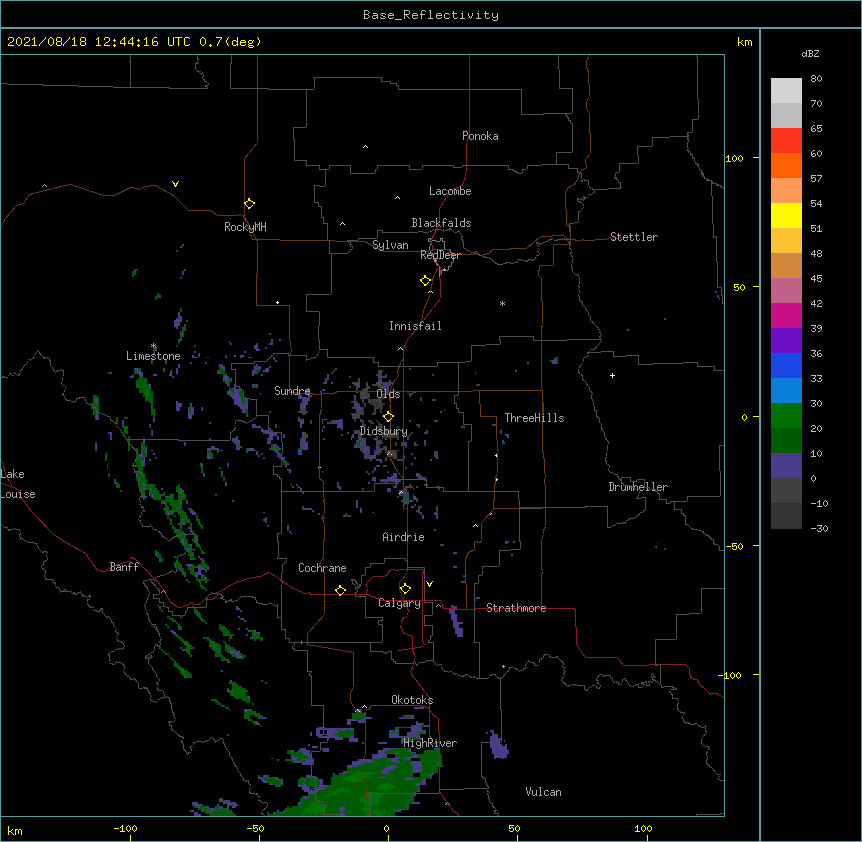The height and width of the screenshot is (842, 862).
Task: Click the Airdrie label
Action: coord(403,537)
